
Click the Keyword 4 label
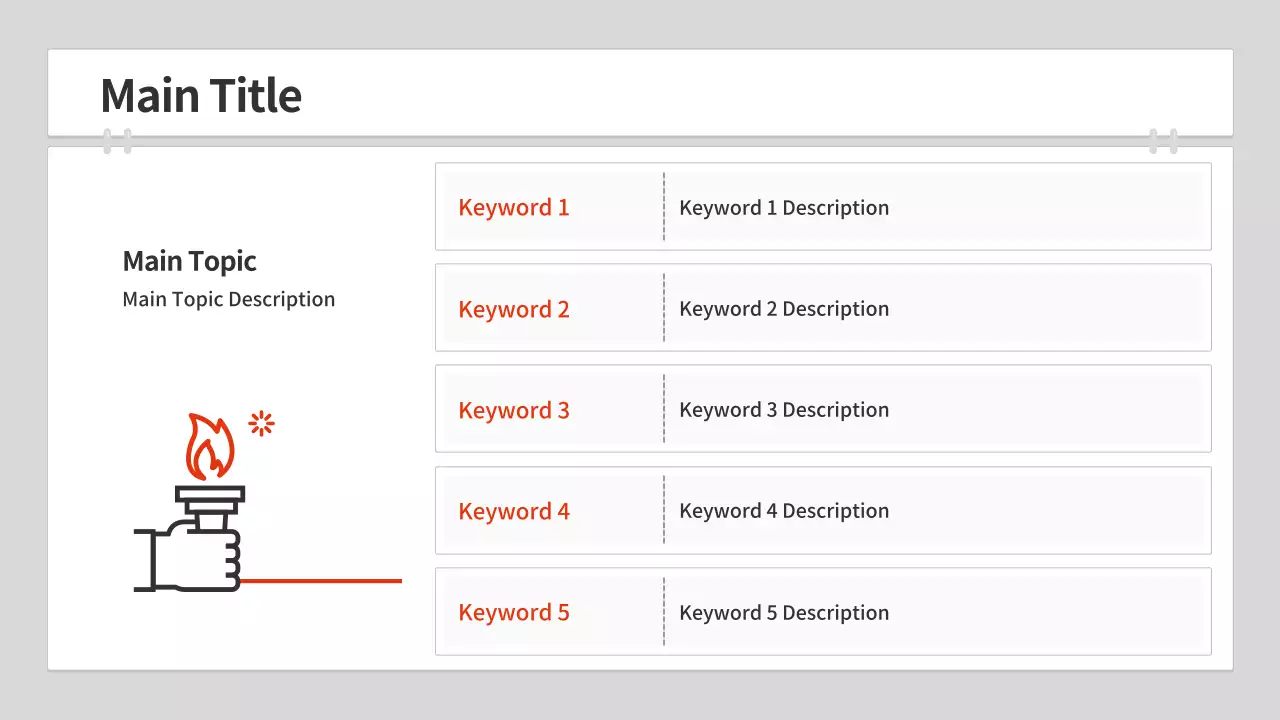513,512
